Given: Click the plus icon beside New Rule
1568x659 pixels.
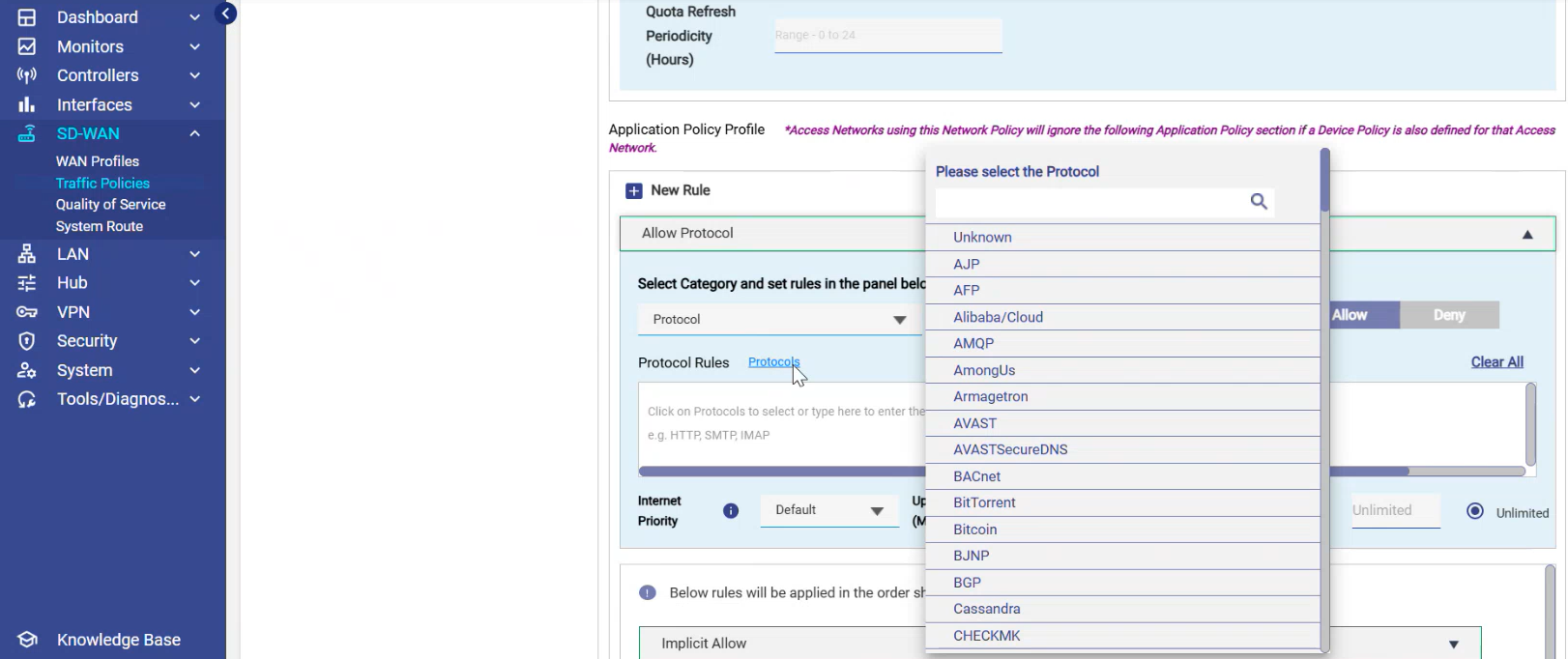Looking at the screenshot, I should click(634, 191).
